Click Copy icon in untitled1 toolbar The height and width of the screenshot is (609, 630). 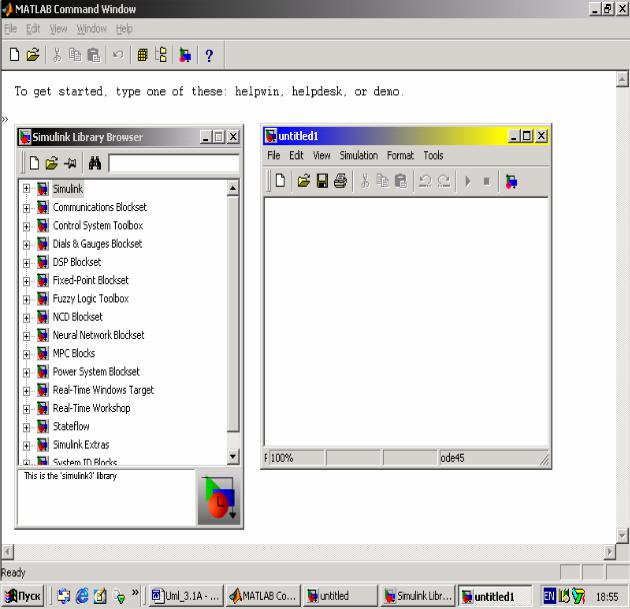click(382, 181)
